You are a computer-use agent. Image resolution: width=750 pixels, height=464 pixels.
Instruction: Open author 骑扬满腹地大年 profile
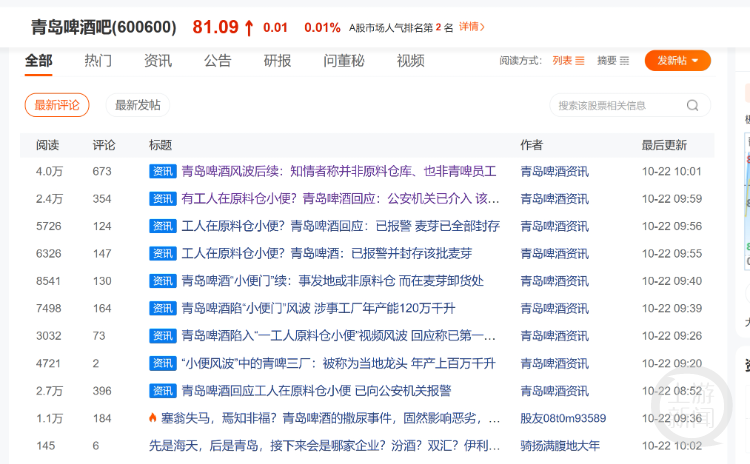tap(560, 445)
